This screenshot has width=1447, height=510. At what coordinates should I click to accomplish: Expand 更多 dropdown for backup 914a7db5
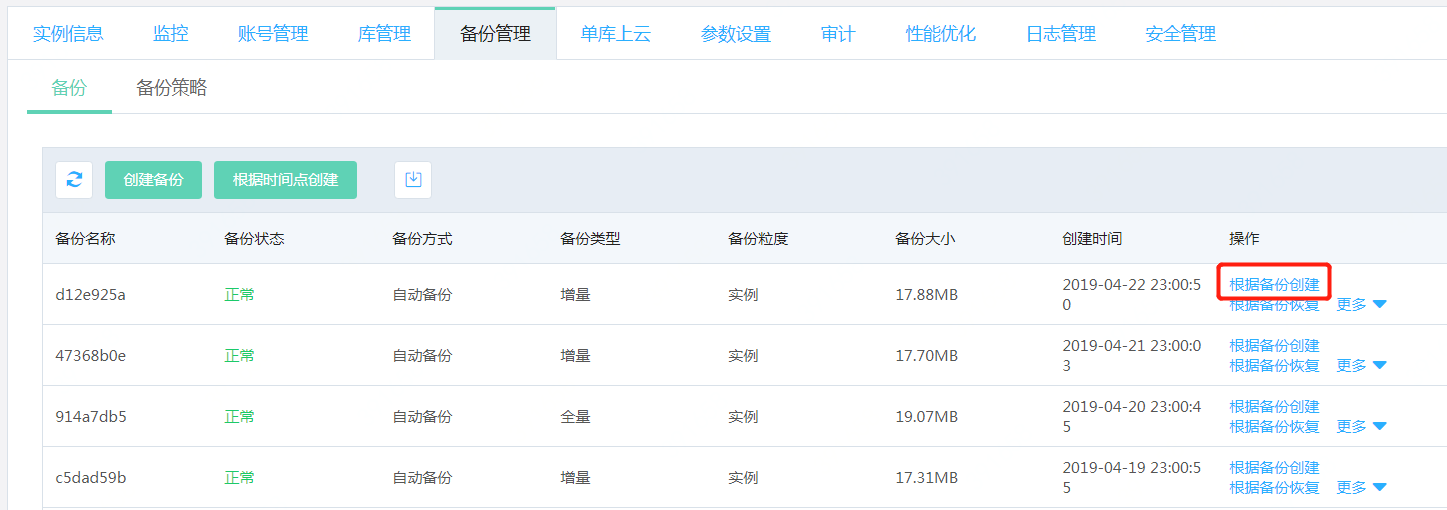[x=1362, y=427]
